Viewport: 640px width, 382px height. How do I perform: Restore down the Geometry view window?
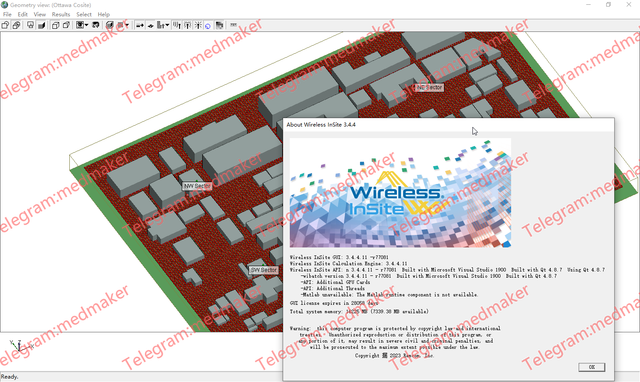pyautogui.click(x=608, y=5)
